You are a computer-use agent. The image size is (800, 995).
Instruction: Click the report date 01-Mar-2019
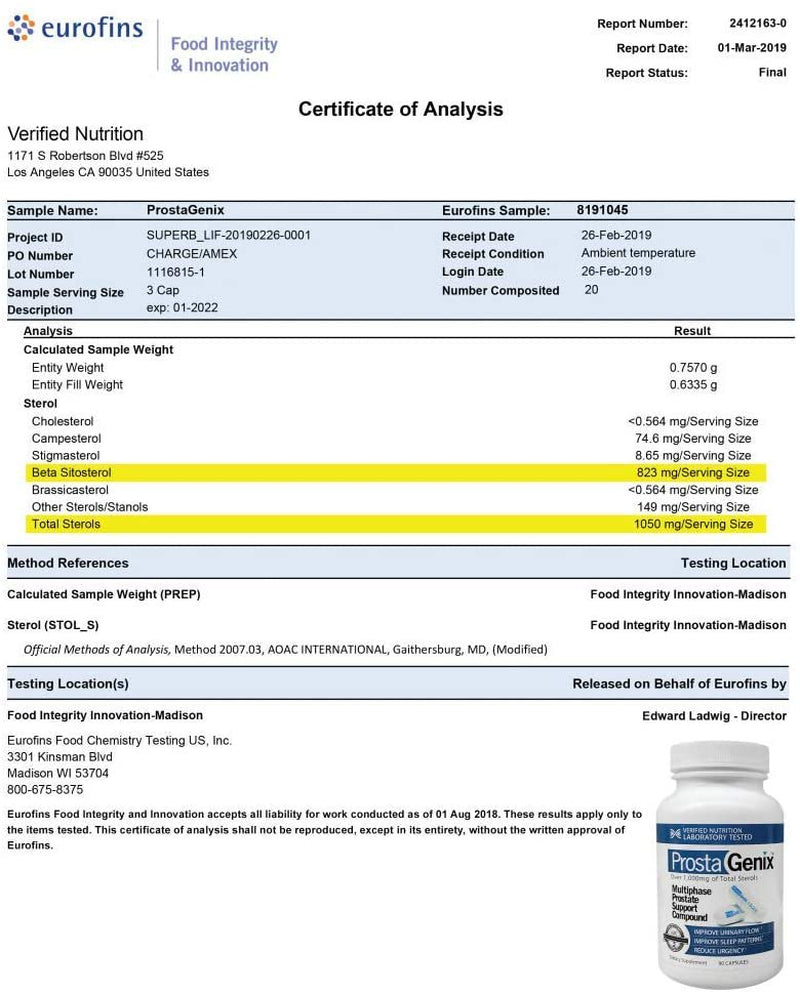(x=751, y=48)
